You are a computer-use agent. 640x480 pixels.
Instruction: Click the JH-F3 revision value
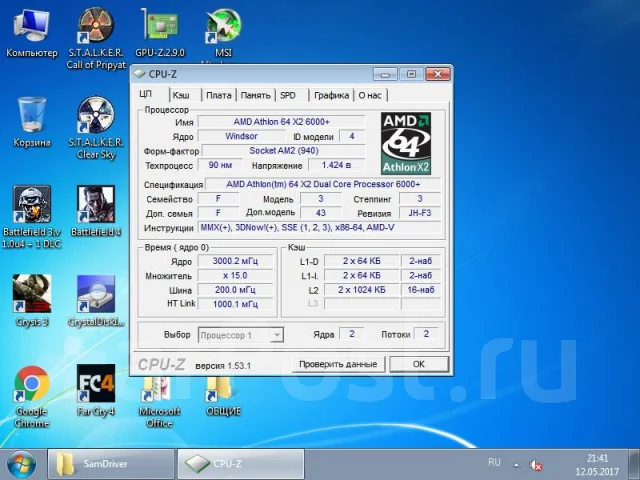pyautogui.click(x=420, y=213)
